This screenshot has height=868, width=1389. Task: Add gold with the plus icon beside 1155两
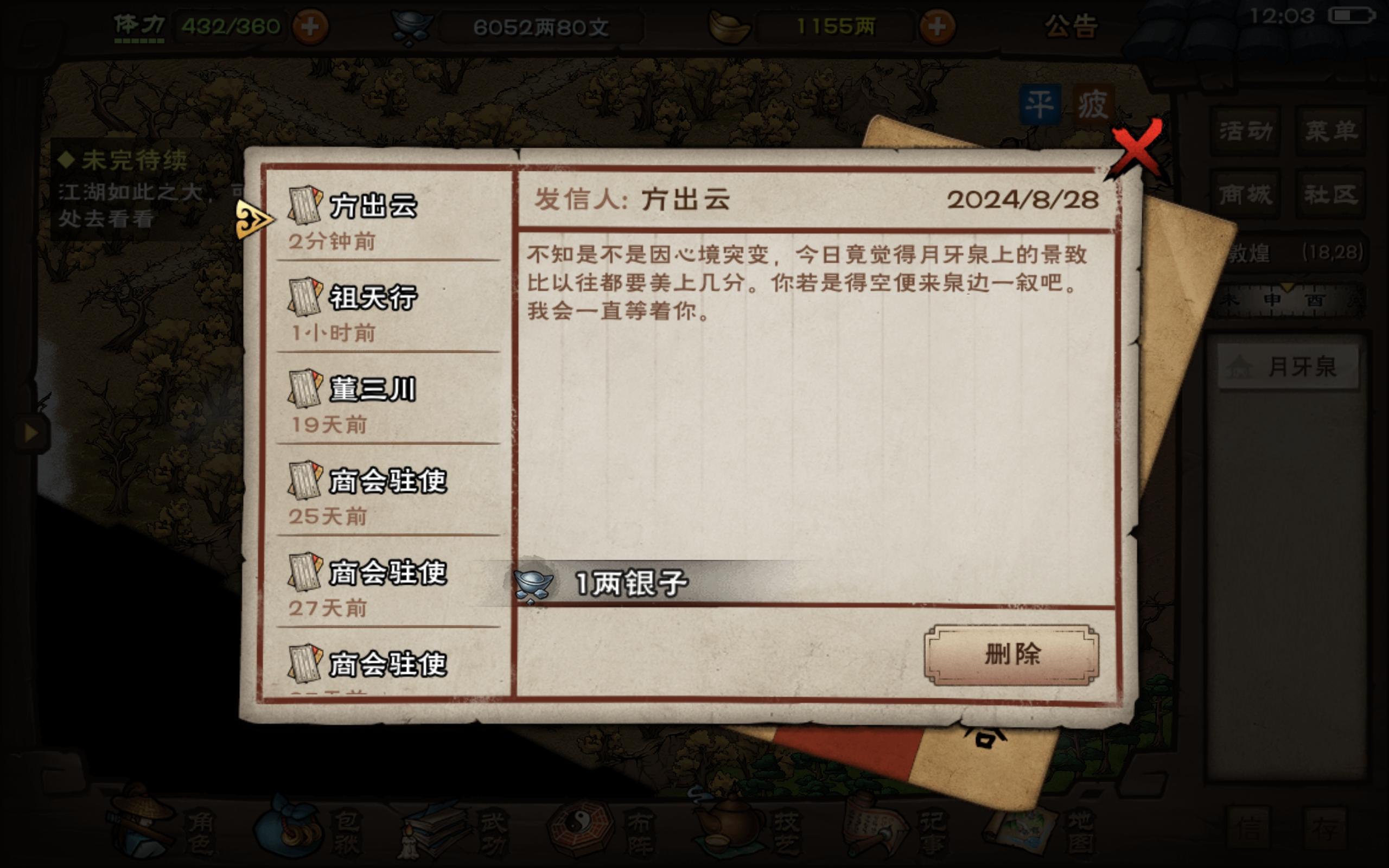937,27
